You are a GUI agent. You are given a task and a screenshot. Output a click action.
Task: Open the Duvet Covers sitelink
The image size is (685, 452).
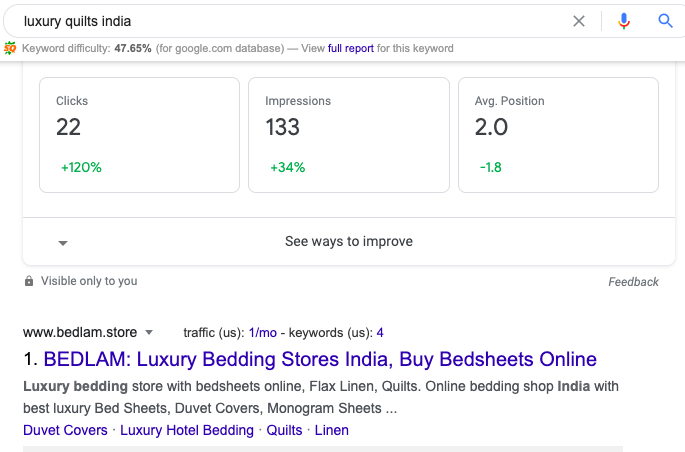(x=65, y=430)
